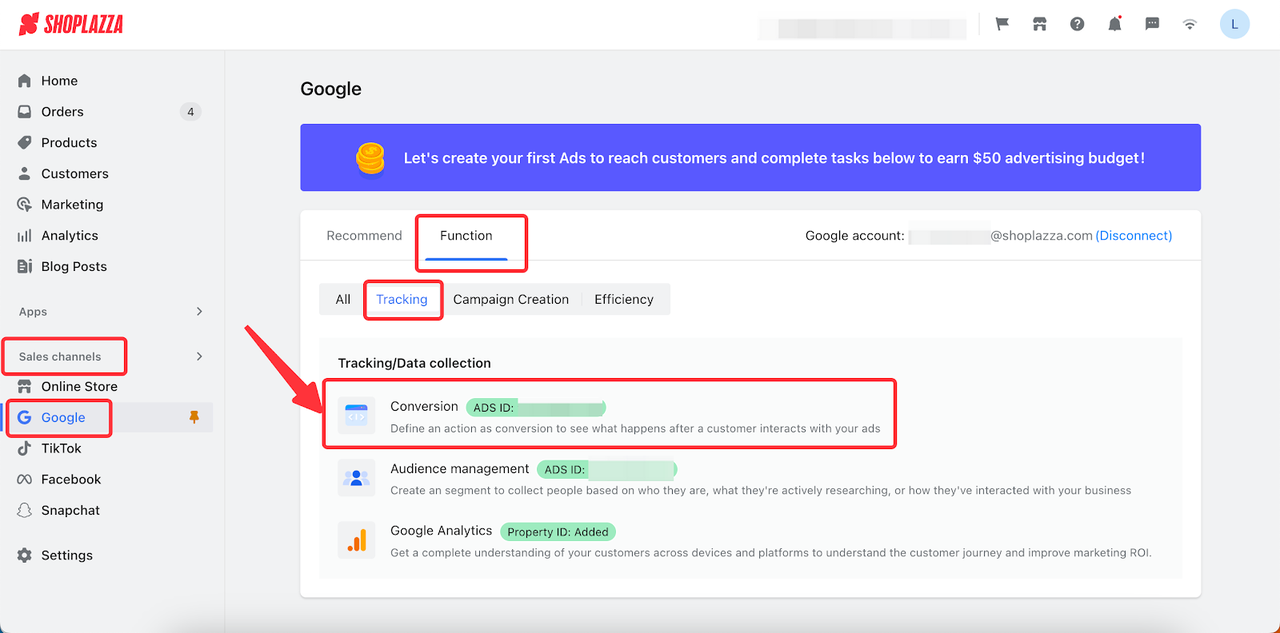
Task: Click the Online Store shop icon
Action: pyautogui.click(x=25, y=387)
